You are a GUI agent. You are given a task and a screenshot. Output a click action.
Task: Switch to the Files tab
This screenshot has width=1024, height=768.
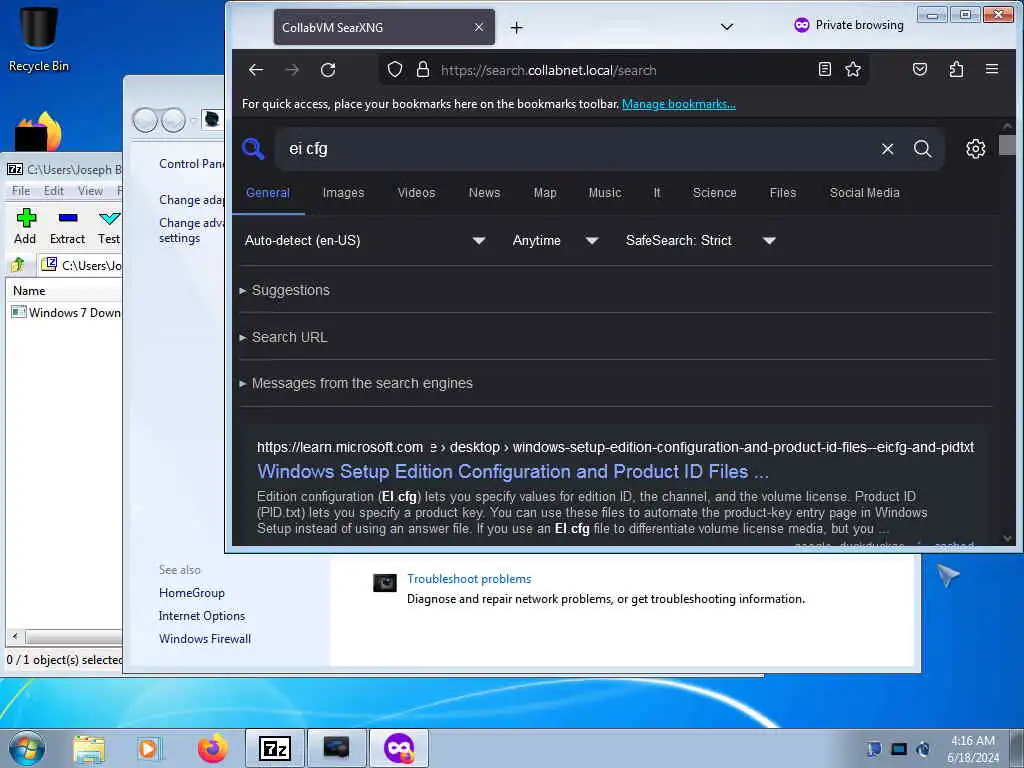(x=782, y=193)
